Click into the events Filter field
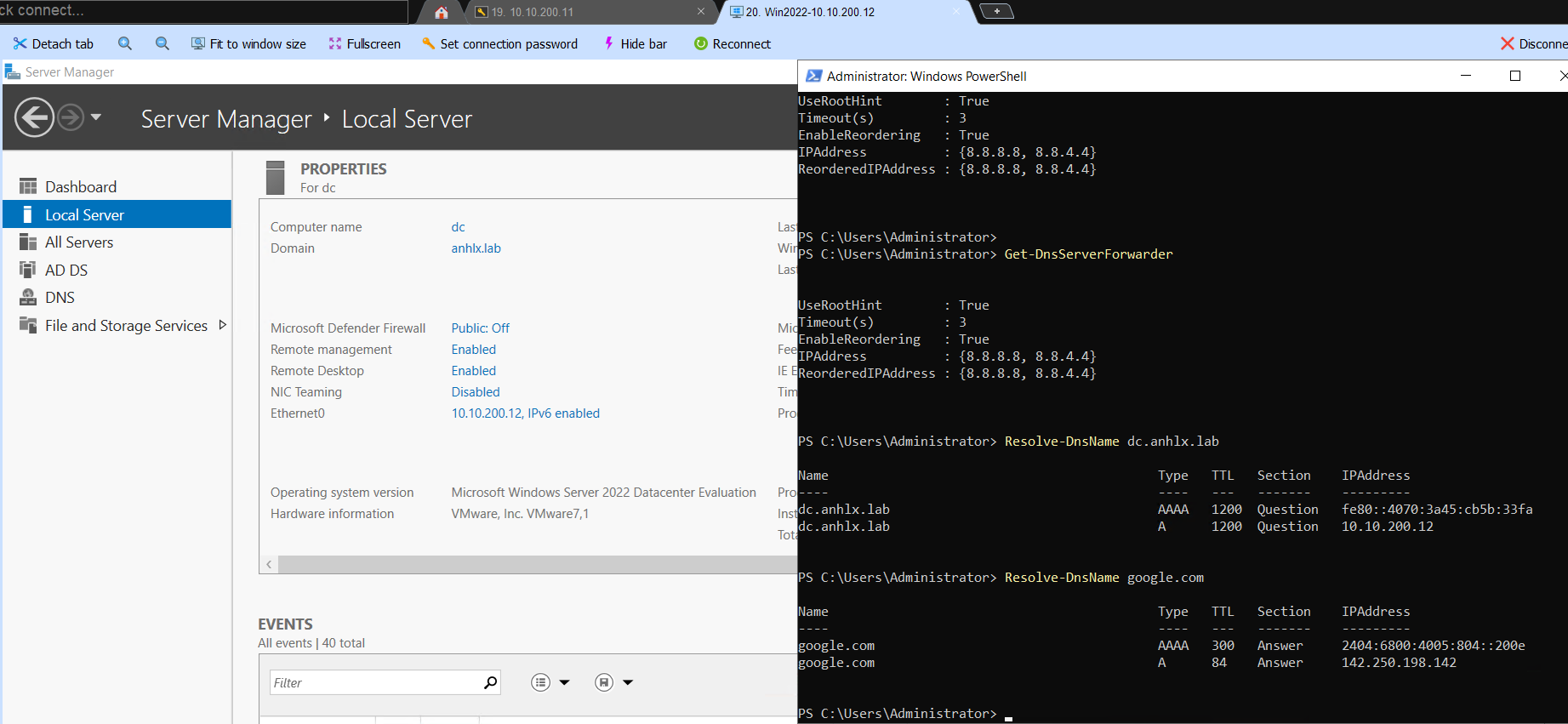Viewport: 1568px width, 724px height. tap(374, 682)
